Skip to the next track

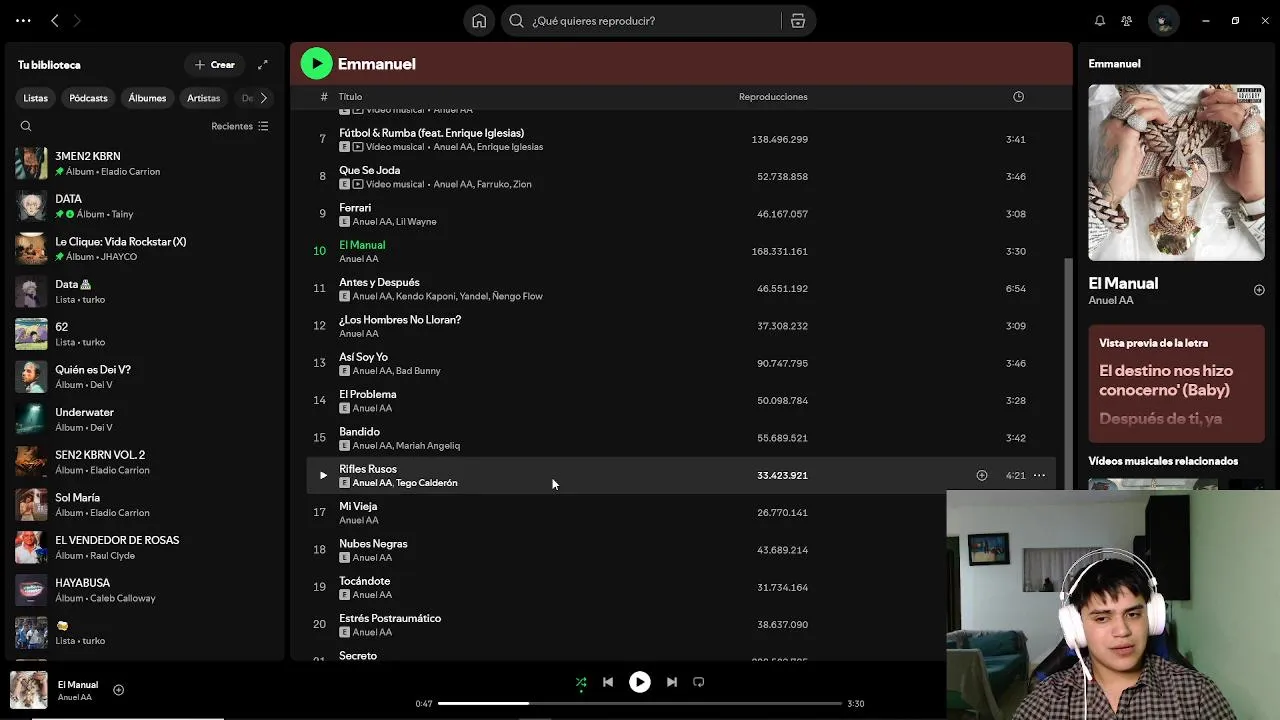click(671, 682)
